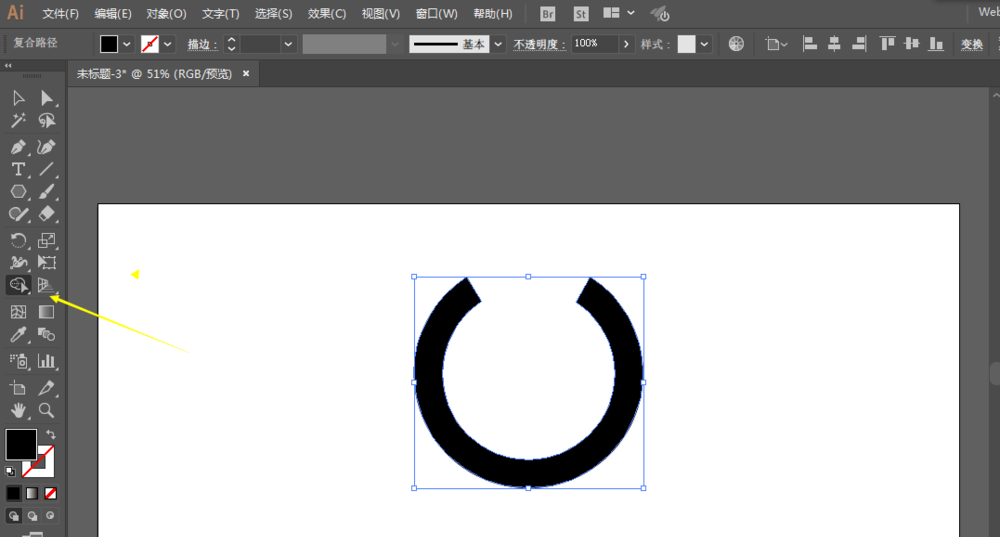
Task: Pick the Perspective Grid tool
Action: pyautogui.click(x=47, y=285)
